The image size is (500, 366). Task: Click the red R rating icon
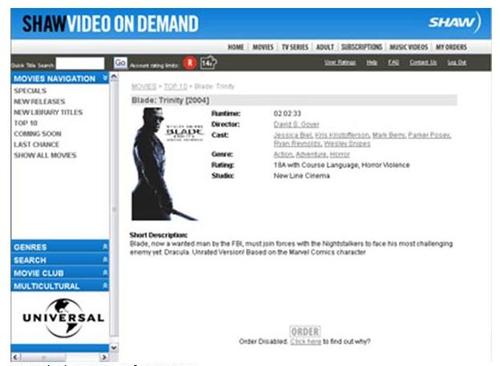point(190,63)
